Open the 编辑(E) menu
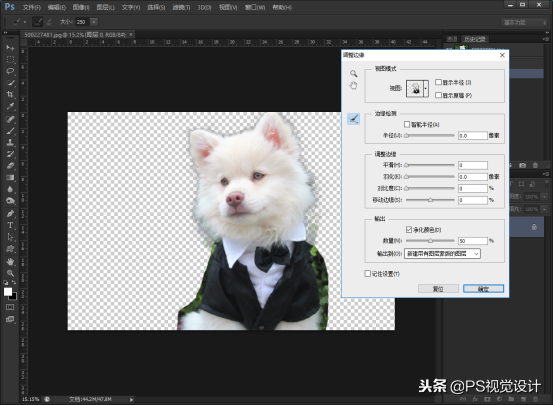553x405 pixels. [x=57, y=7]
